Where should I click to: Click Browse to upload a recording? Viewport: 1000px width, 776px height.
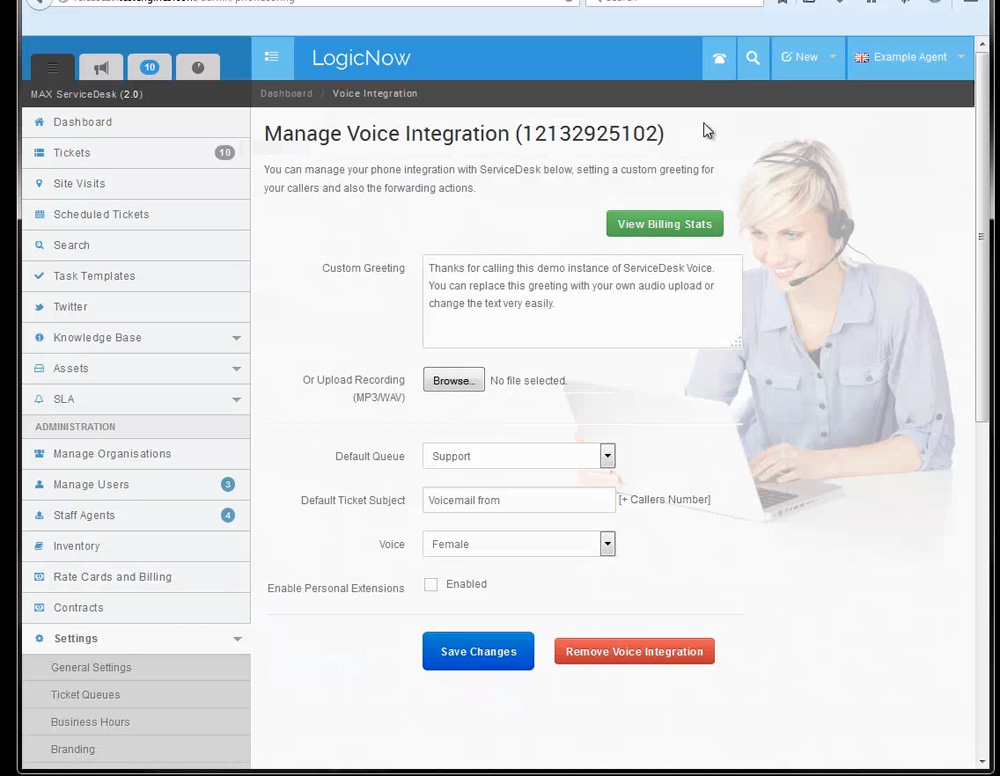point(453,380)
